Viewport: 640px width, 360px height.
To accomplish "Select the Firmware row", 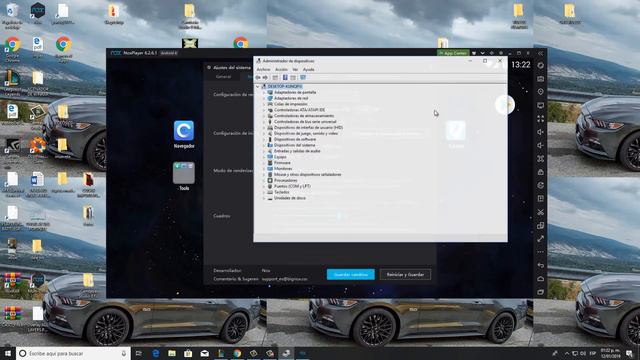I will pos(282,163).
